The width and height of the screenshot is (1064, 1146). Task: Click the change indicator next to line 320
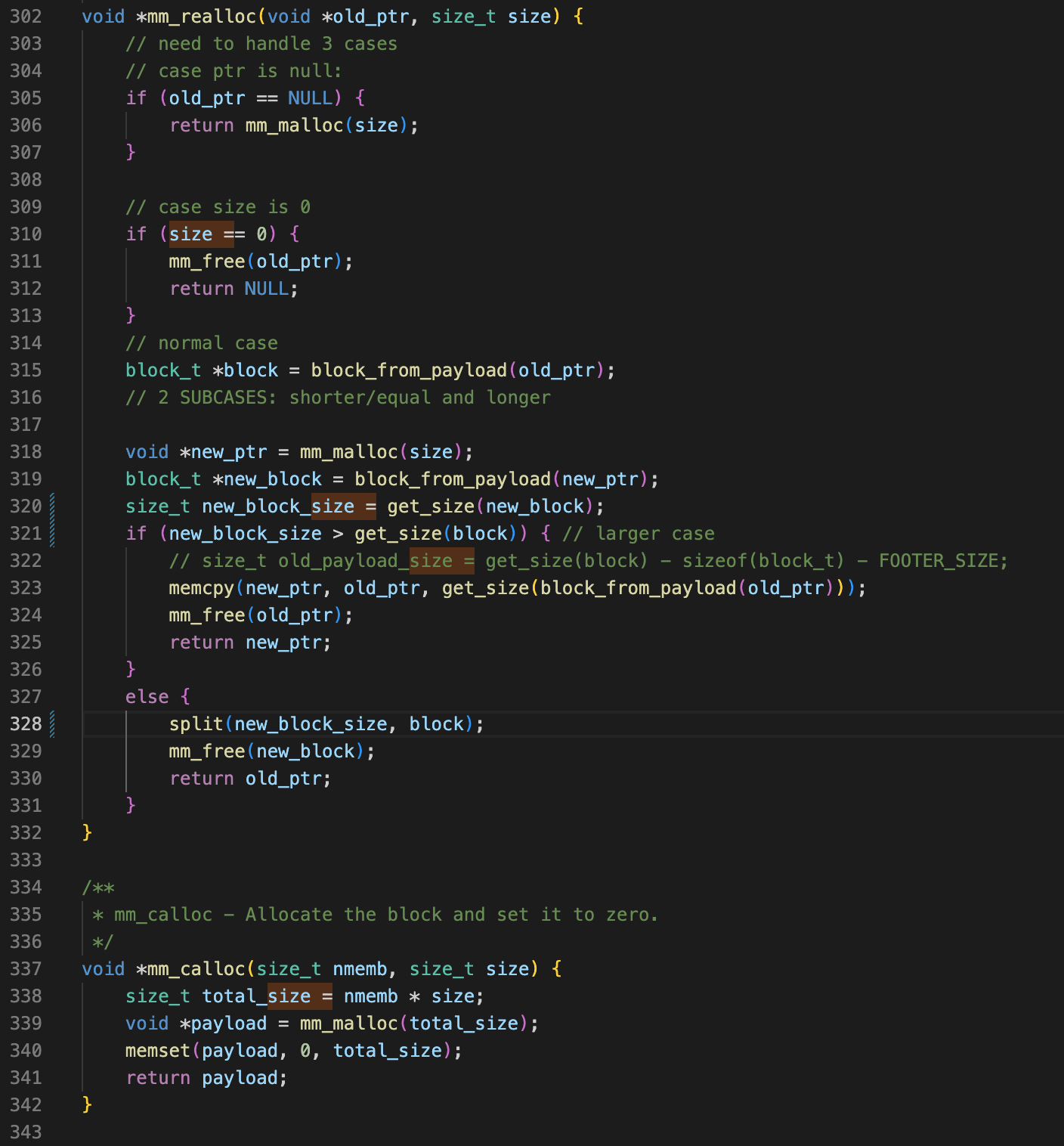pos(52,506)
